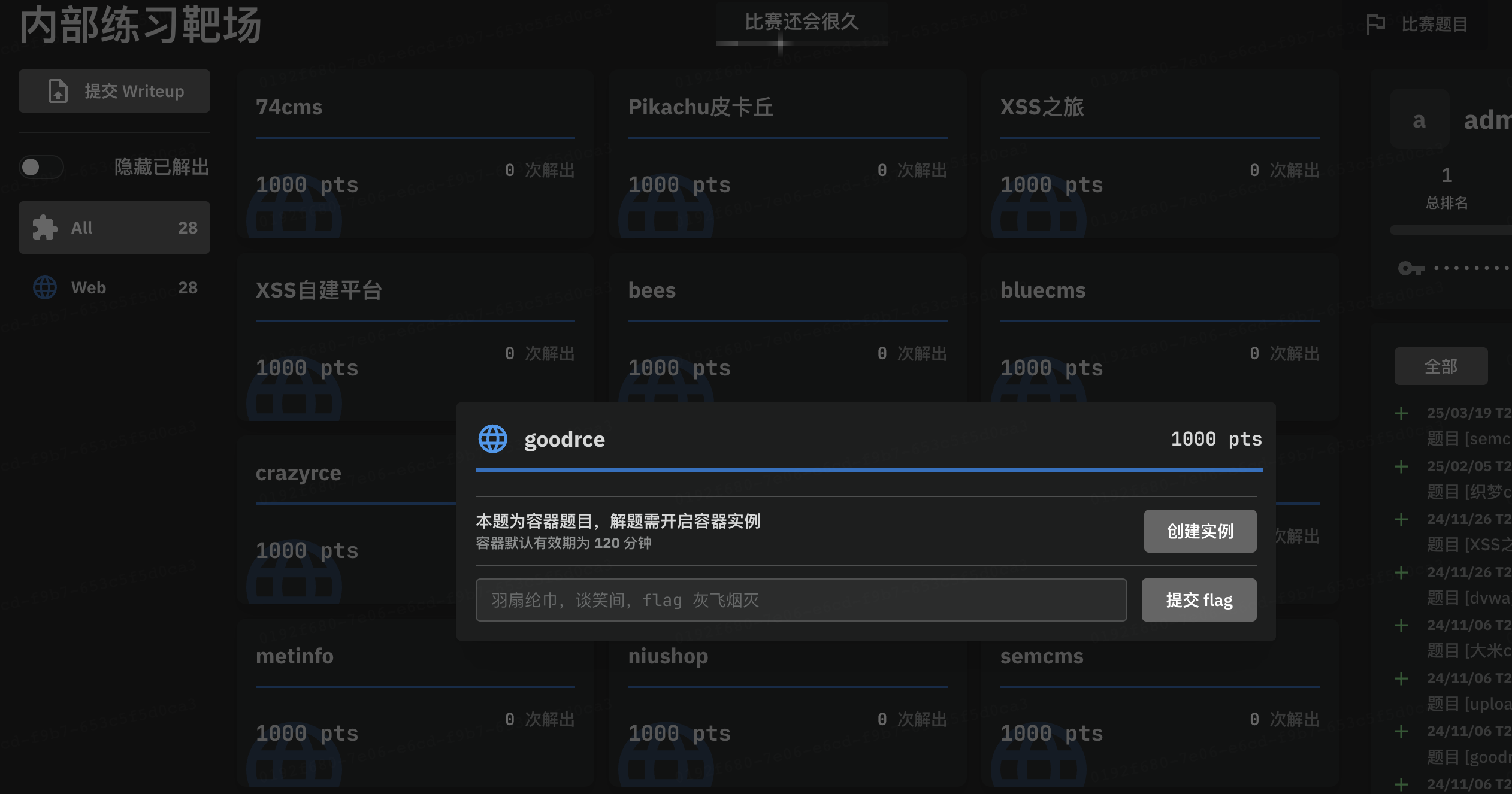Select the All category with 28
The width and height of the screenshot is (1512, 794).
[x=114, y=228]
